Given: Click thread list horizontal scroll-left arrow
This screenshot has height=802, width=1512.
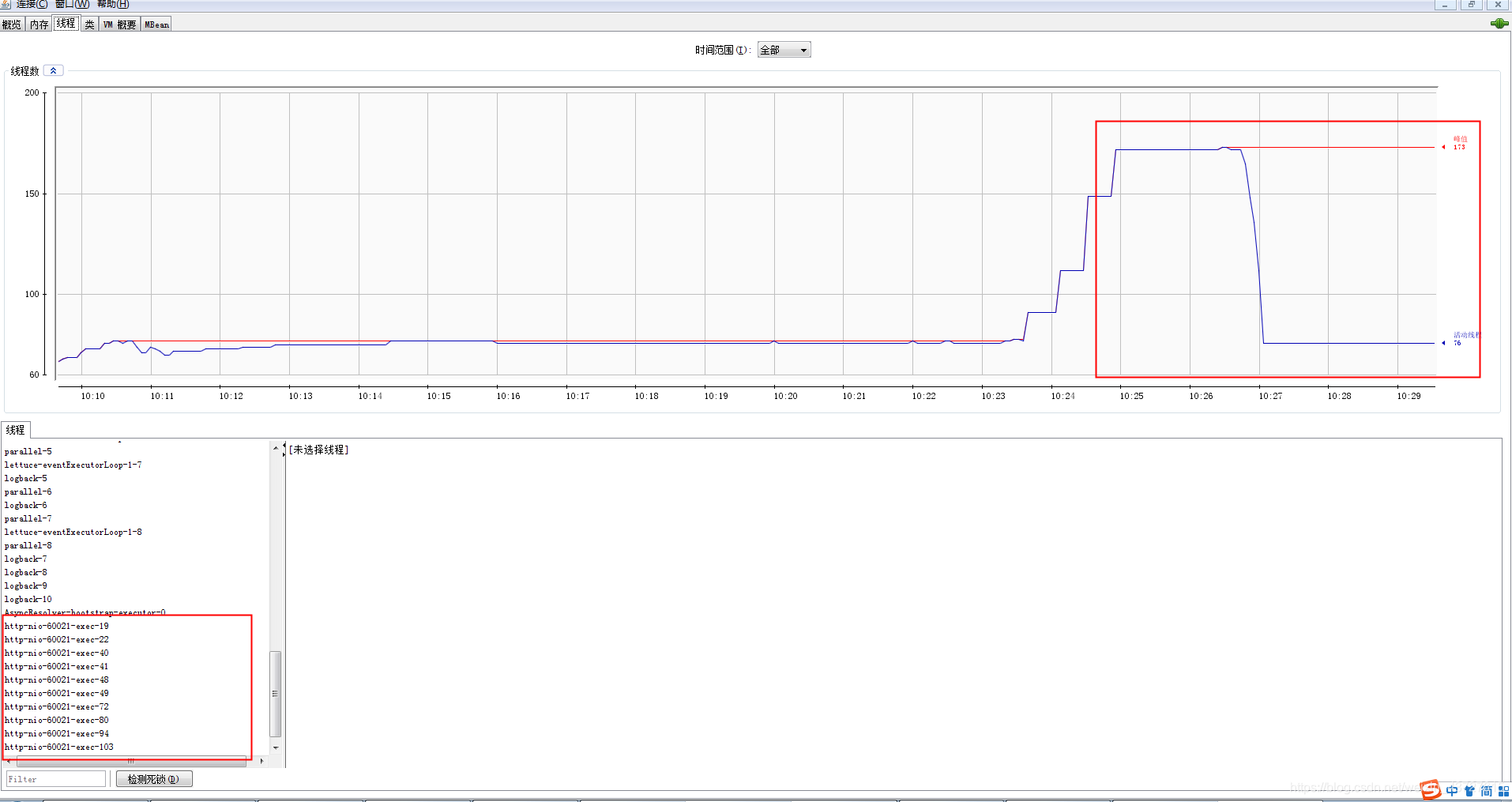Looking at the screenshot, I should pos(9,761).
